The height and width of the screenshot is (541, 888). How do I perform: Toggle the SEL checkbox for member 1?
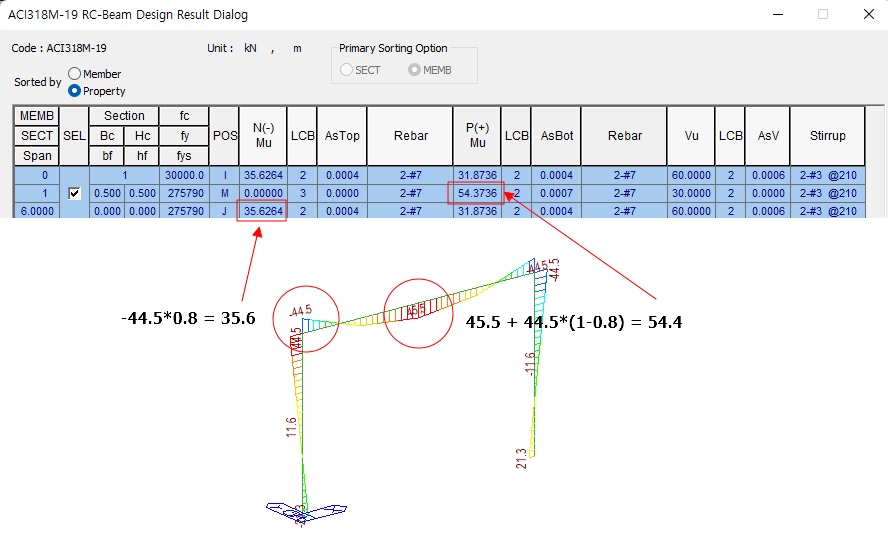(x=74, y=194)
